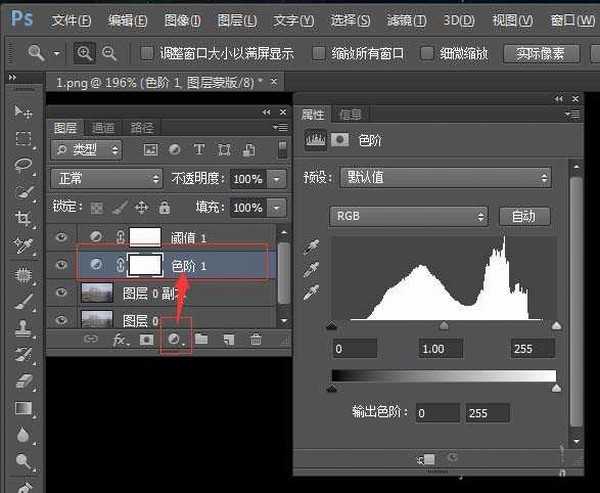Hide the 阈值 1 layer via eye icon
Viewport: 600px width, 493px height.
click(x=62, y=237)
